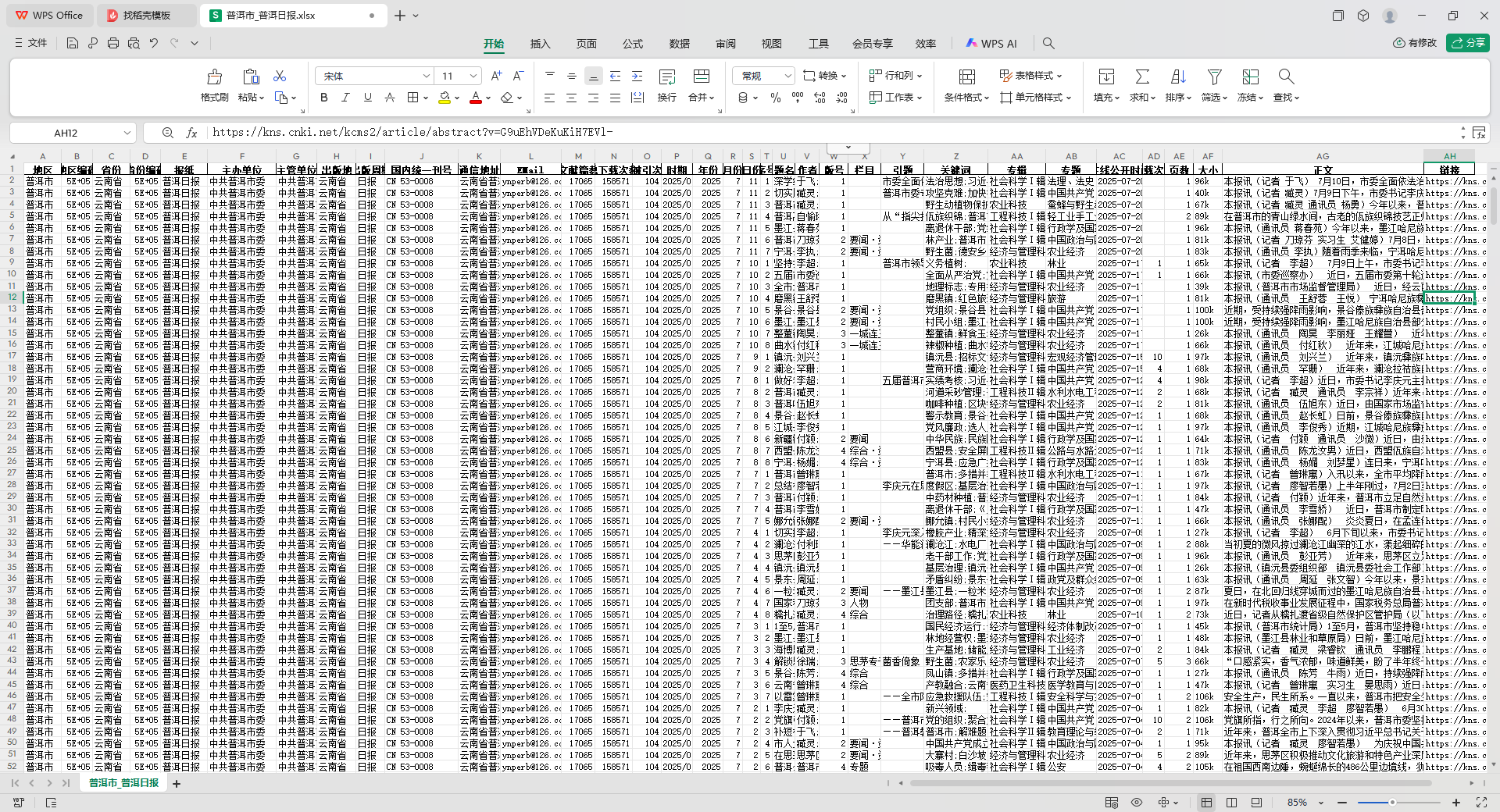The height and width of the screenshot is (812, 1500).
Task: Click the WPS AI button
Action: 991,44
